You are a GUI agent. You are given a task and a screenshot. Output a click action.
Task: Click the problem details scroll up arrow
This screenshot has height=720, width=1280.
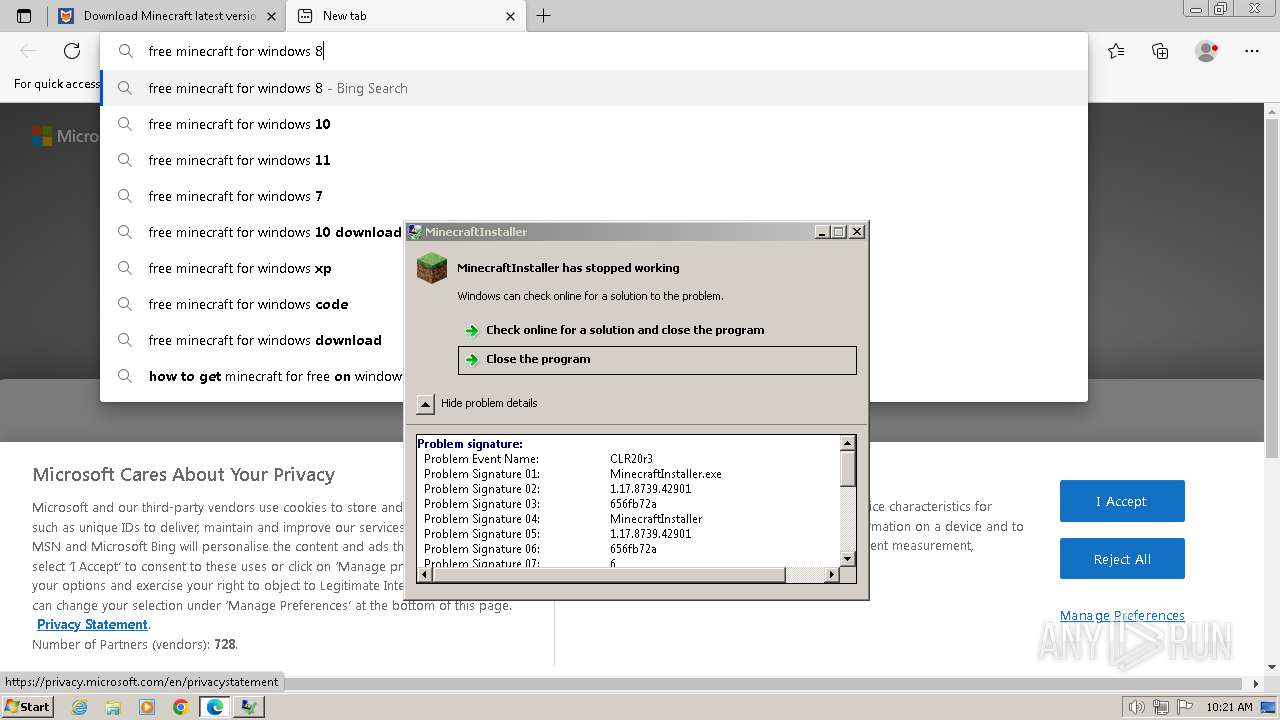[848, 443]
